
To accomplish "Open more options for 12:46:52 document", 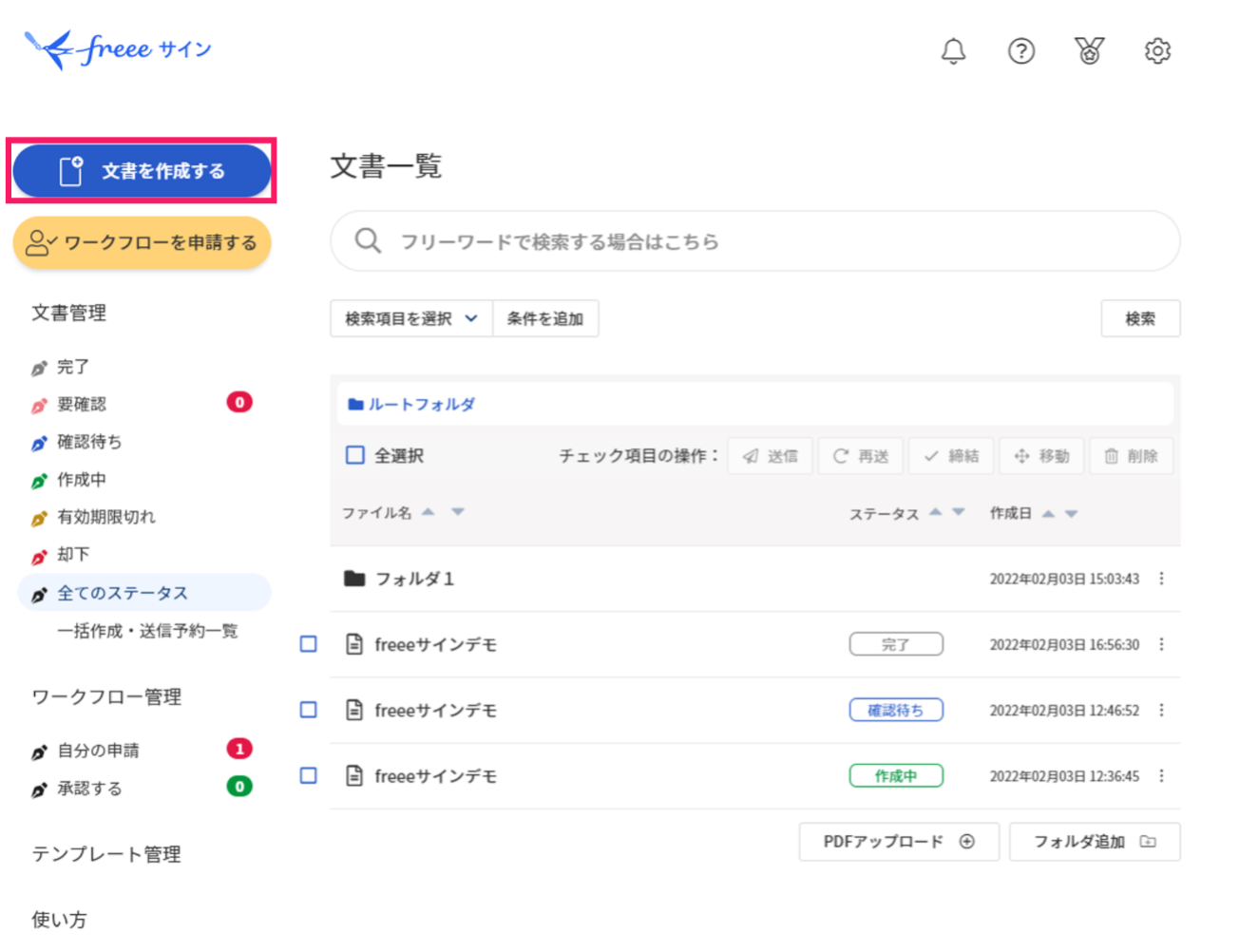I will 1161,710.
